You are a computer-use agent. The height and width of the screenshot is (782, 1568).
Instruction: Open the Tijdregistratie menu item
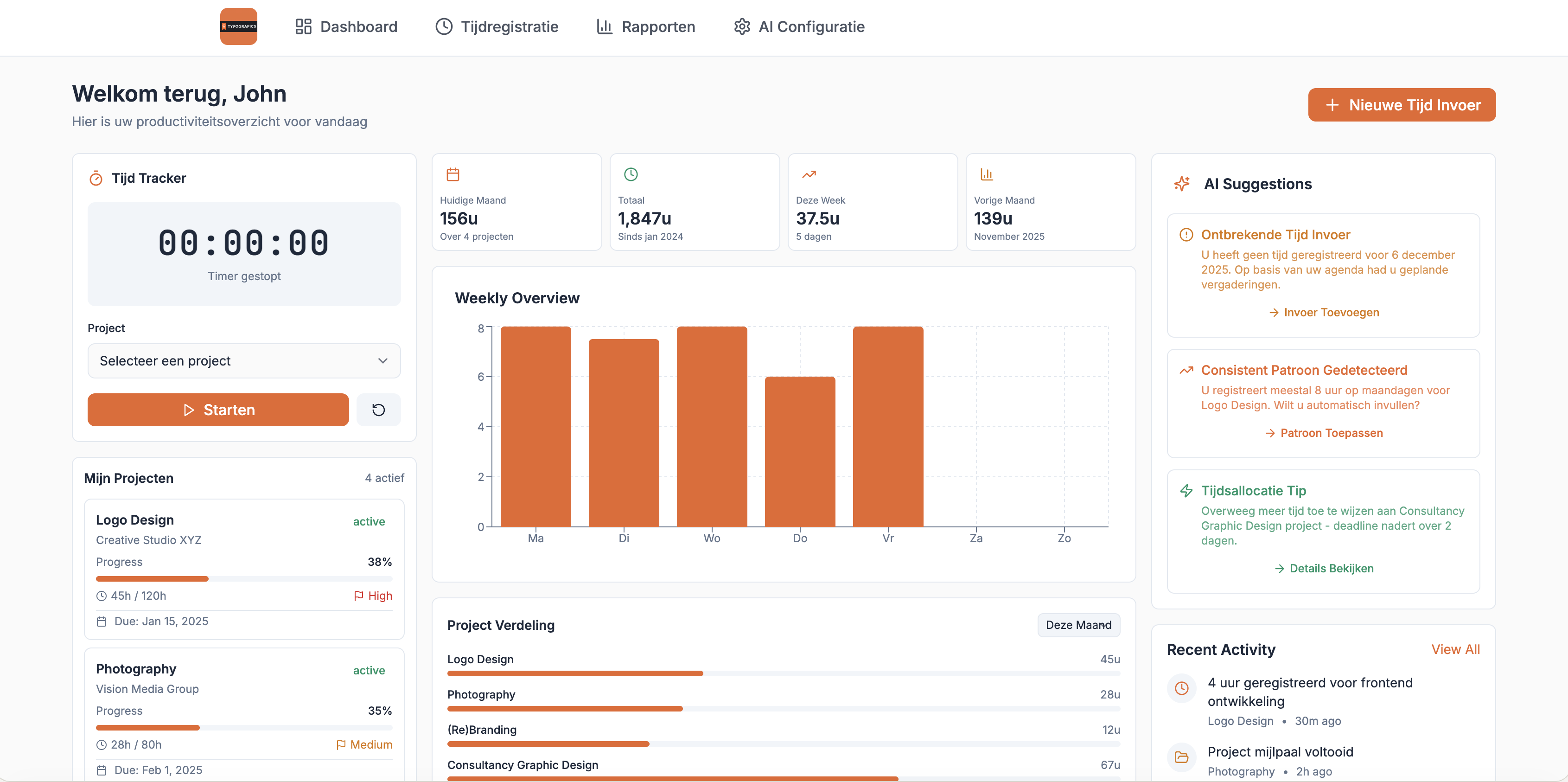[x=497, y=27]
